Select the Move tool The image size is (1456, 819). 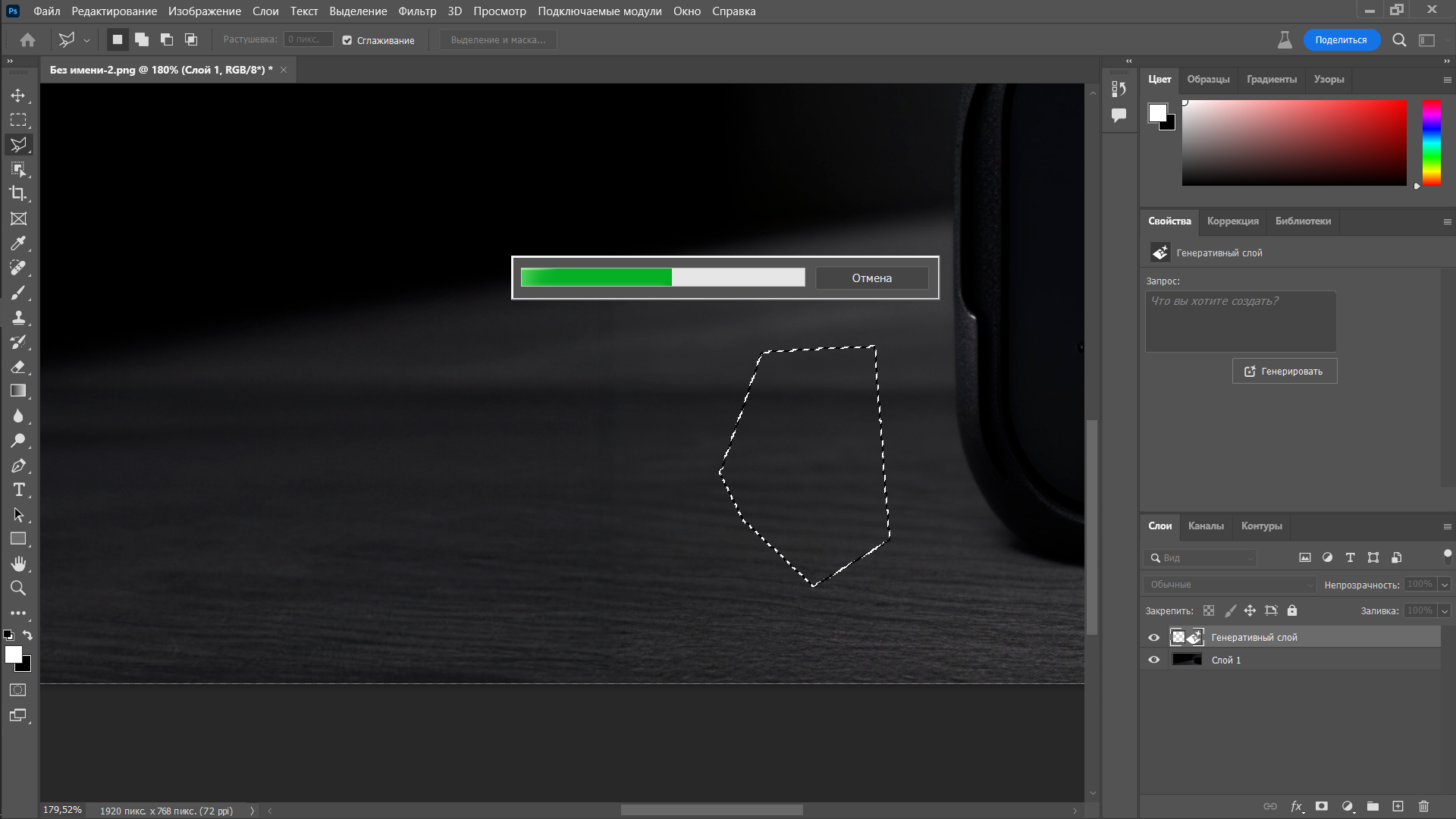19,95
